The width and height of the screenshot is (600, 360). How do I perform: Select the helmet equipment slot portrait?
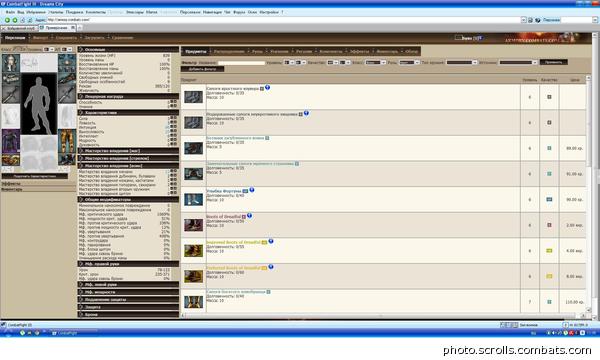click(x=11, y=63)
